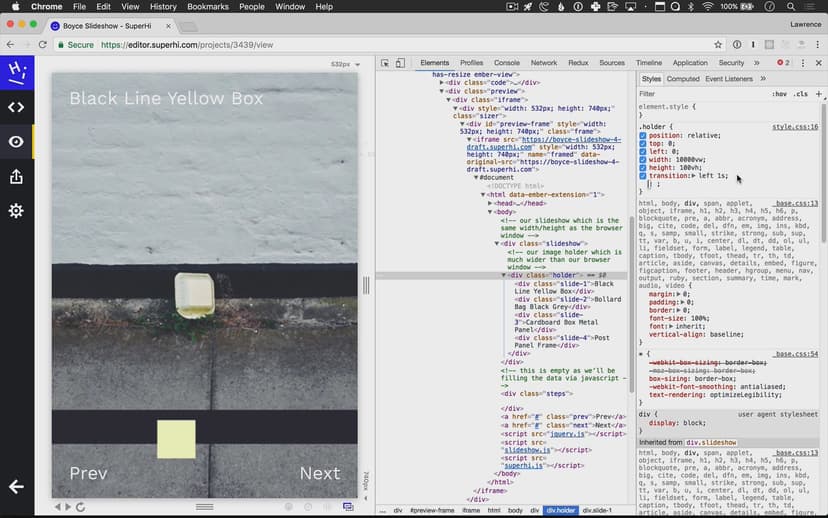
Task: Open the Computed styles tab
Action: click(x=683, y=79)
